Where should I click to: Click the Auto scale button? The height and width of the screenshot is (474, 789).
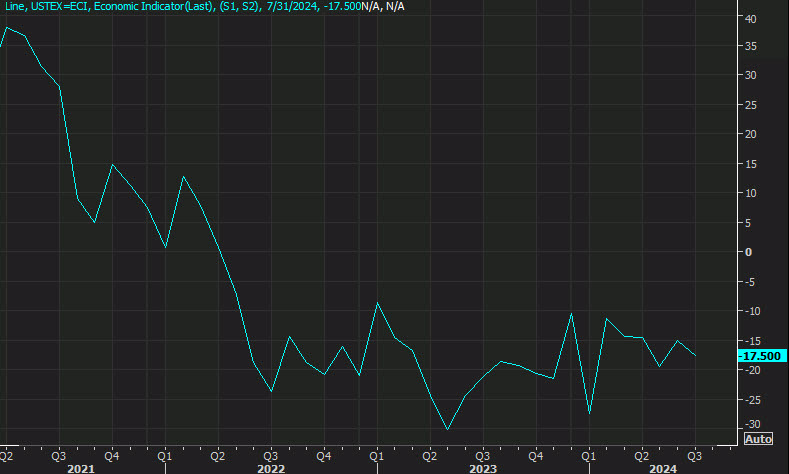point(758,439)
